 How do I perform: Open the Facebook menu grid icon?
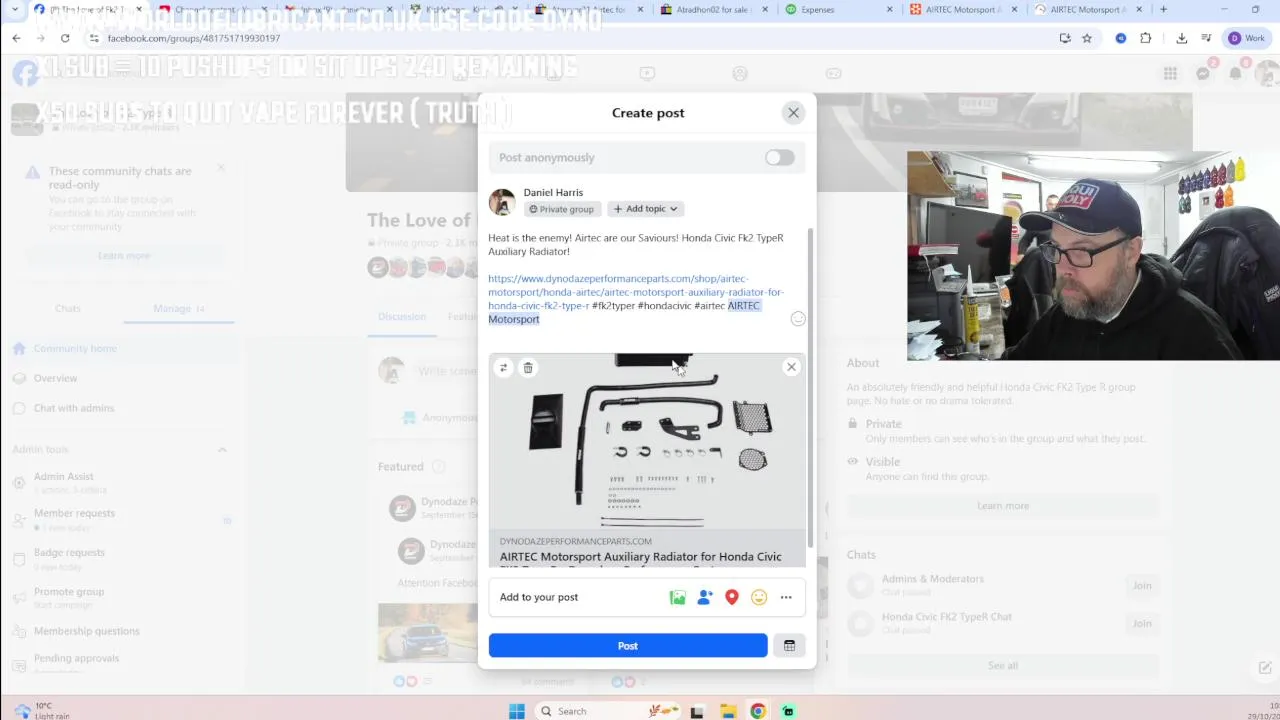click(1170, 73)
